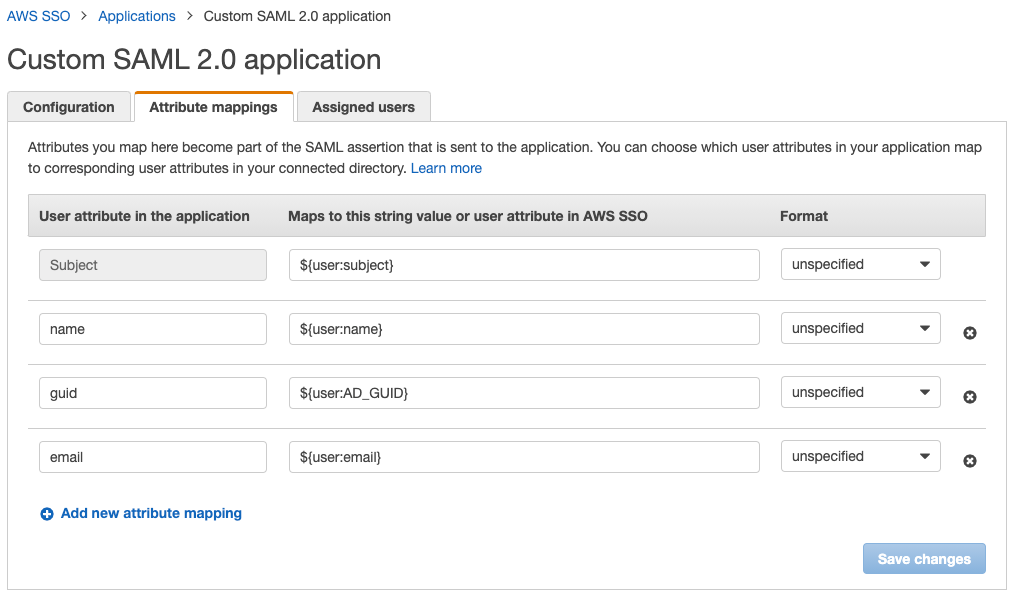The width and height of the screenshot is (1024, 605).
Task: Go to AWS SSO breadcrumb link
Action: coord(39,16)
